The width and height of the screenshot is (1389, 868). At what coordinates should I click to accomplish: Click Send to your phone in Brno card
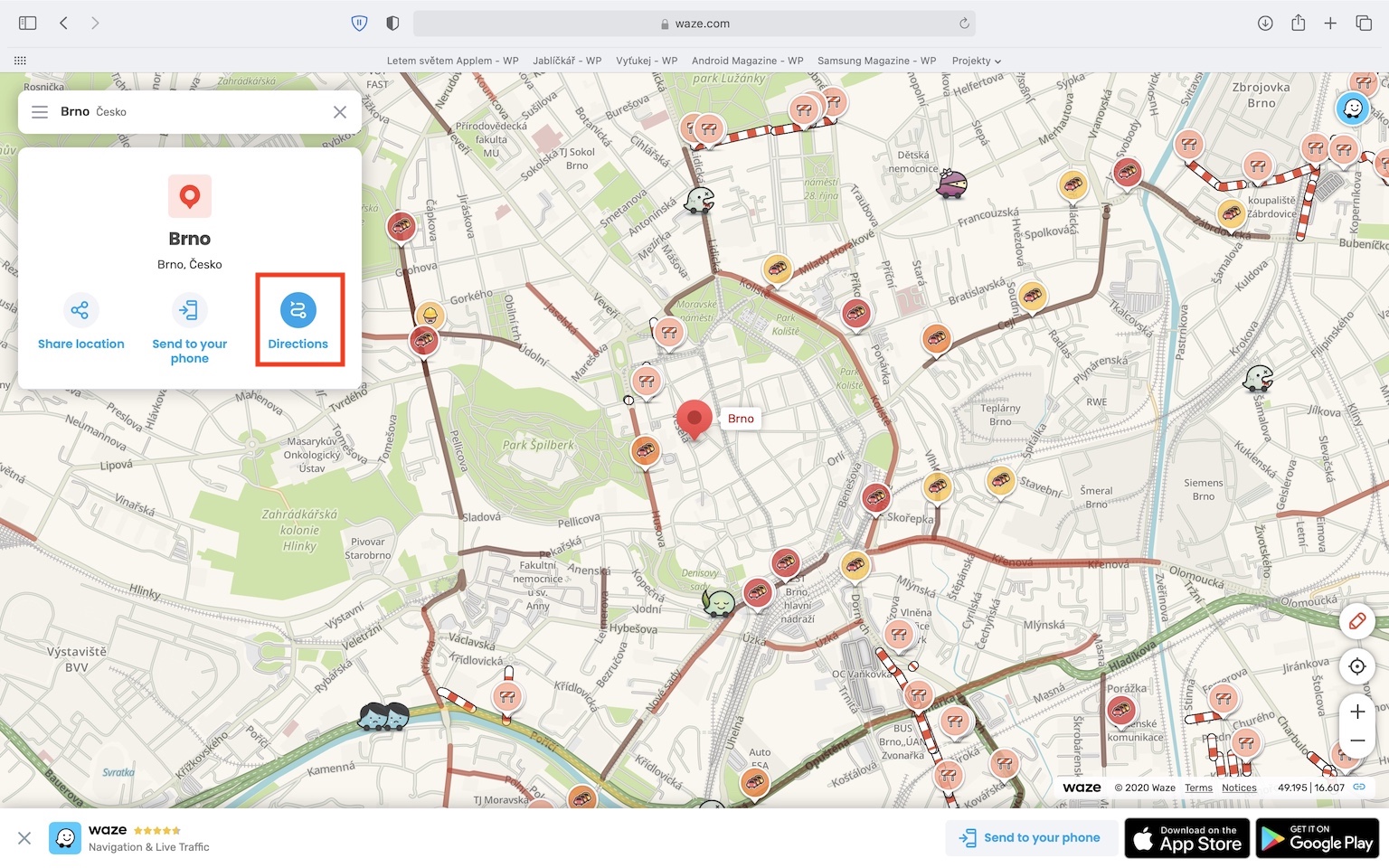[x=190, y=329]
